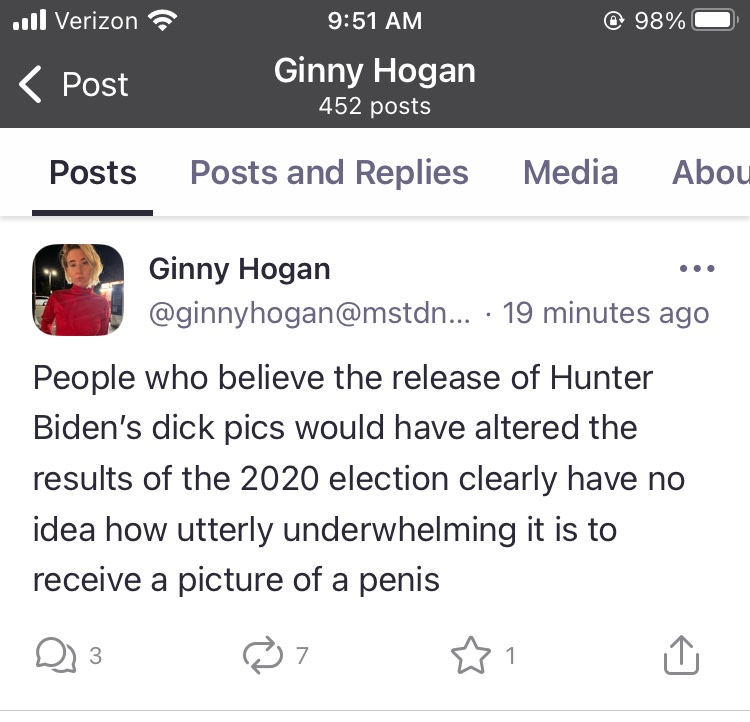Screen dimensions: 750x722
Task: Boost the post with repost icon
Action: click(263, 655)
